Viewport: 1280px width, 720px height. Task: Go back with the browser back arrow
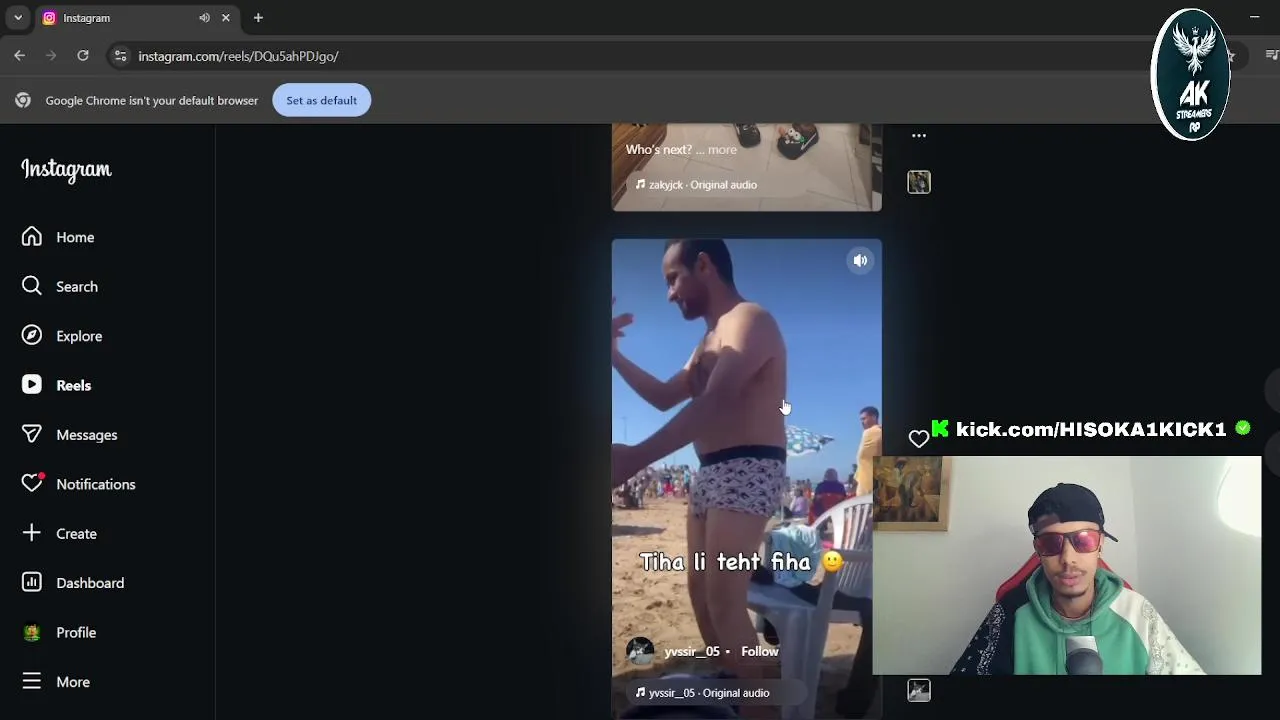point(20,56)
